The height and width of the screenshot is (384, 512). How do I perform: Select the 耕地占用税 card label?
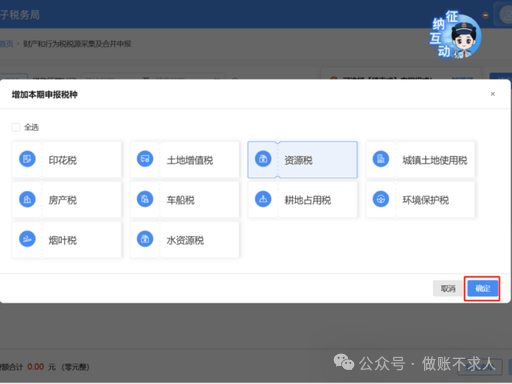coord(308,200)
